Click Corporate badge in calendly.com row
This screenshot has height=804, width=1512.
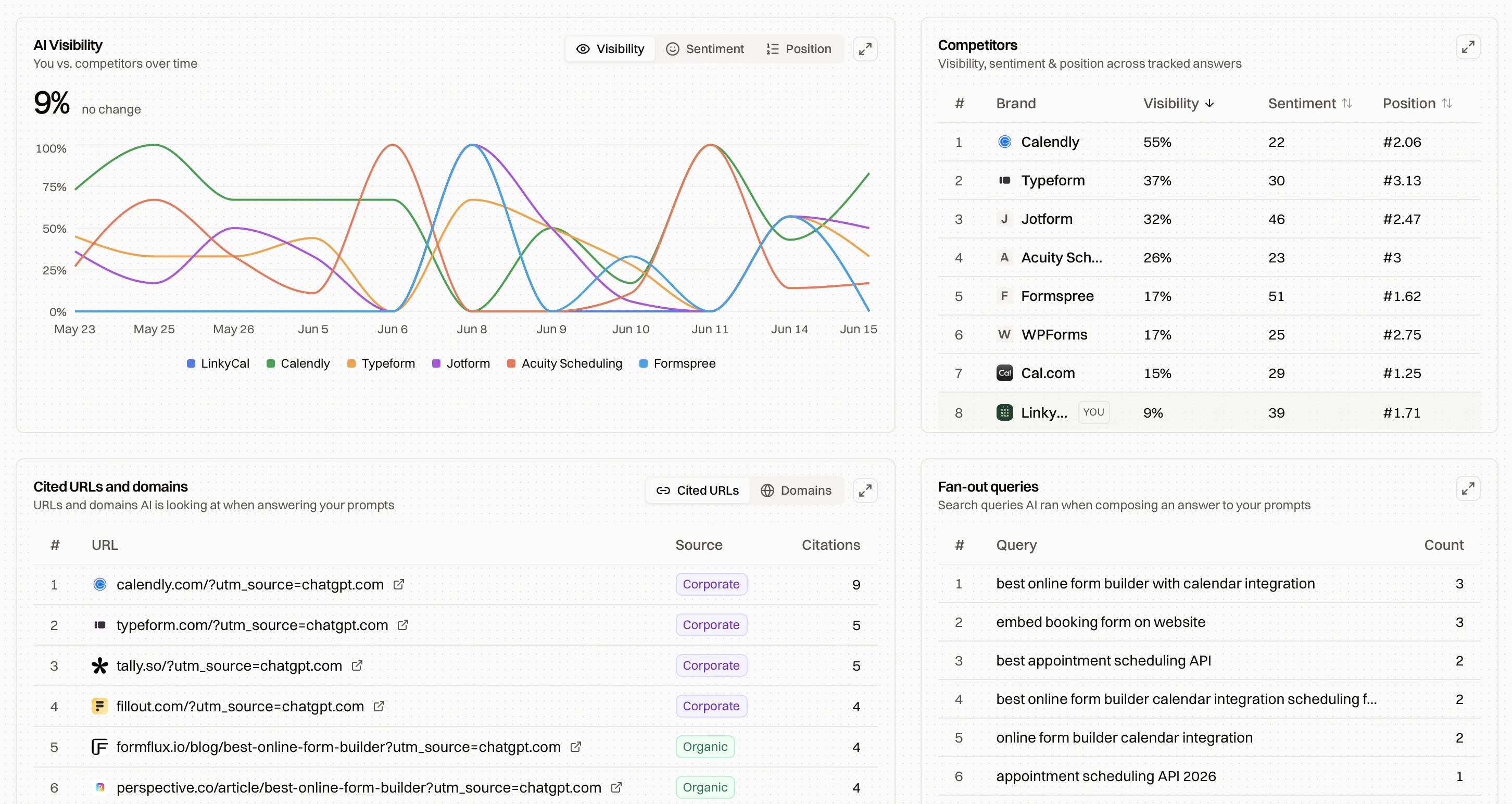click(x=711, y=584)
